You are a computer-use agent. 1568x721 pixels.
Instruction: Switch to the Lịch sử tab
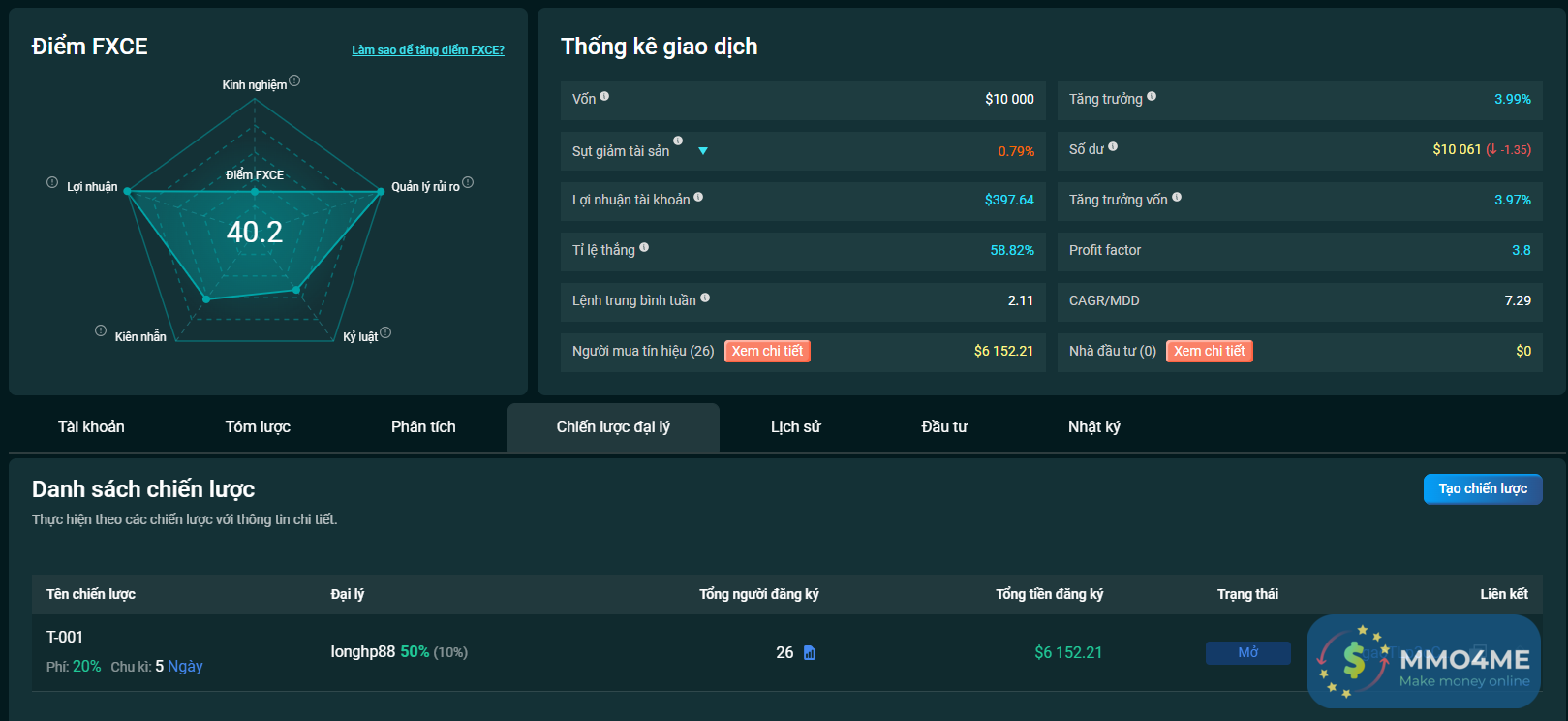click(795, 427)
